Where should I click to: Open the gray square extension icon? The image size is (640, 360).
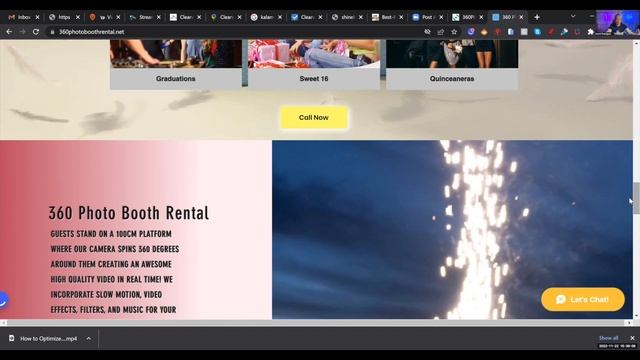[x=524, y=32]
